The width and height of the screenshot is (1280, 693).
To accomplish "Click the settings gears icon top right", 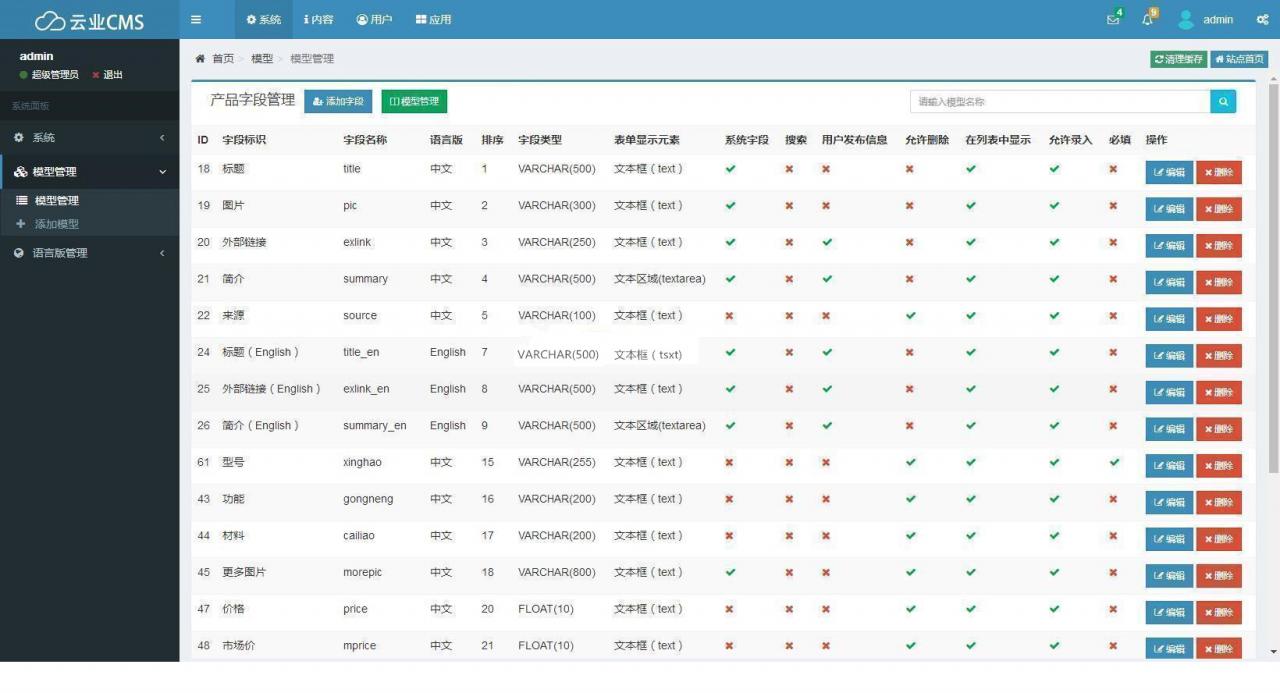I will [1262, 20].
